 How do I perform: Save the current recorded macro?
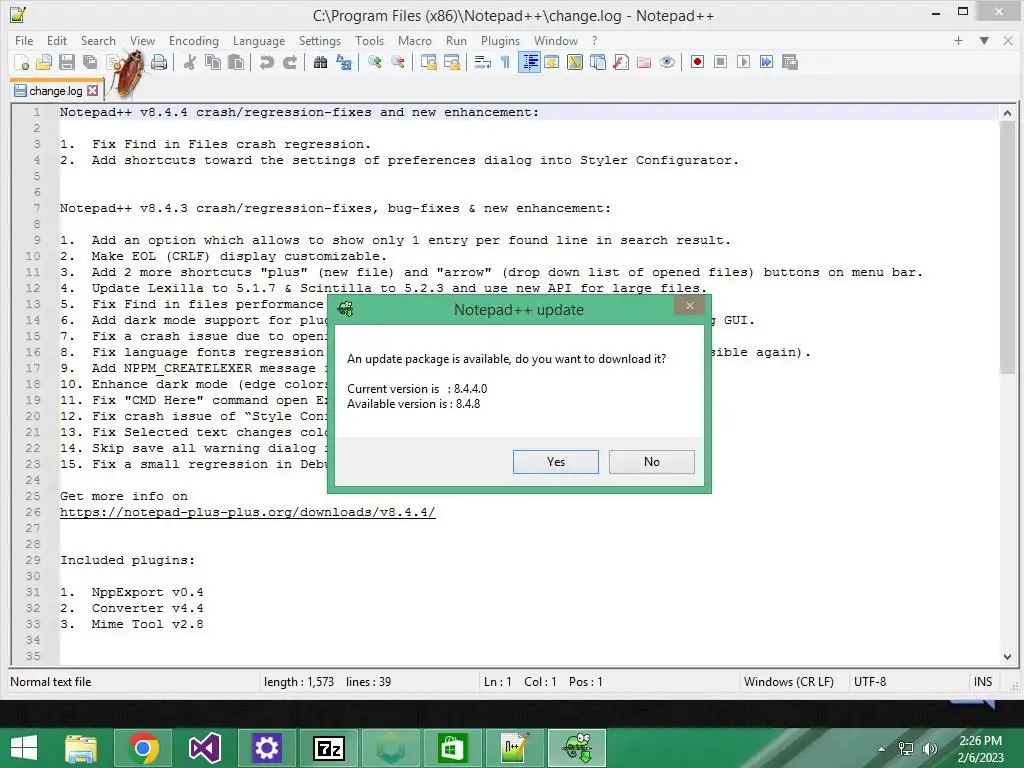click(x=790, y=63)
